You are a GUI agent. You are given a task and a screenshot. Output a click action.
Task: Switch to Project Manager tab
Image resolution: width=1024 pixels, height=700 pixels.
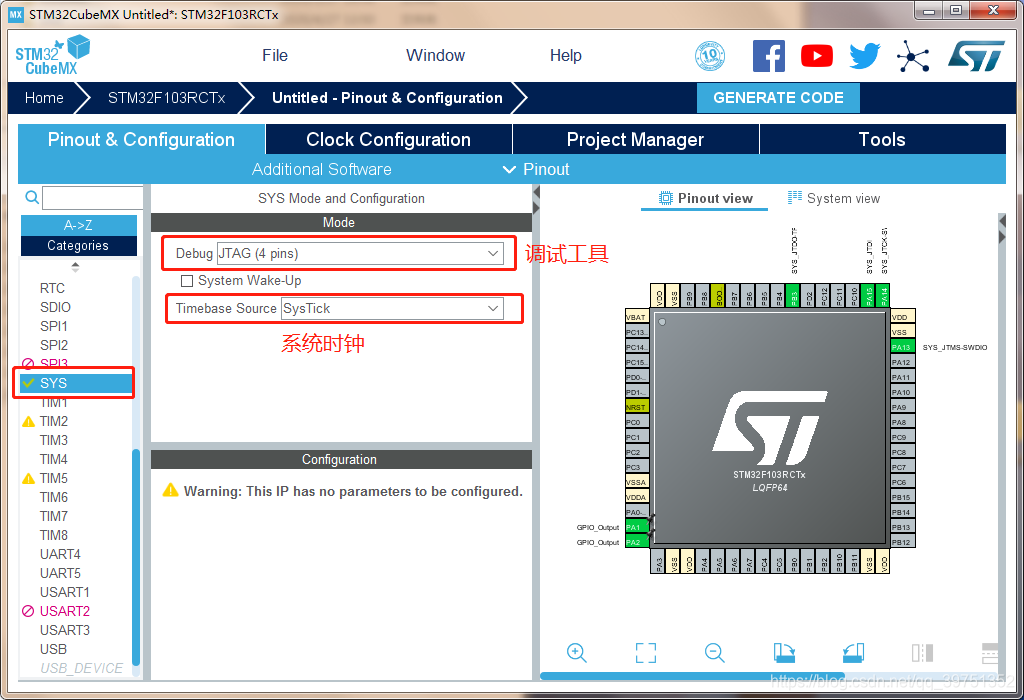click(x=635, y=139)
